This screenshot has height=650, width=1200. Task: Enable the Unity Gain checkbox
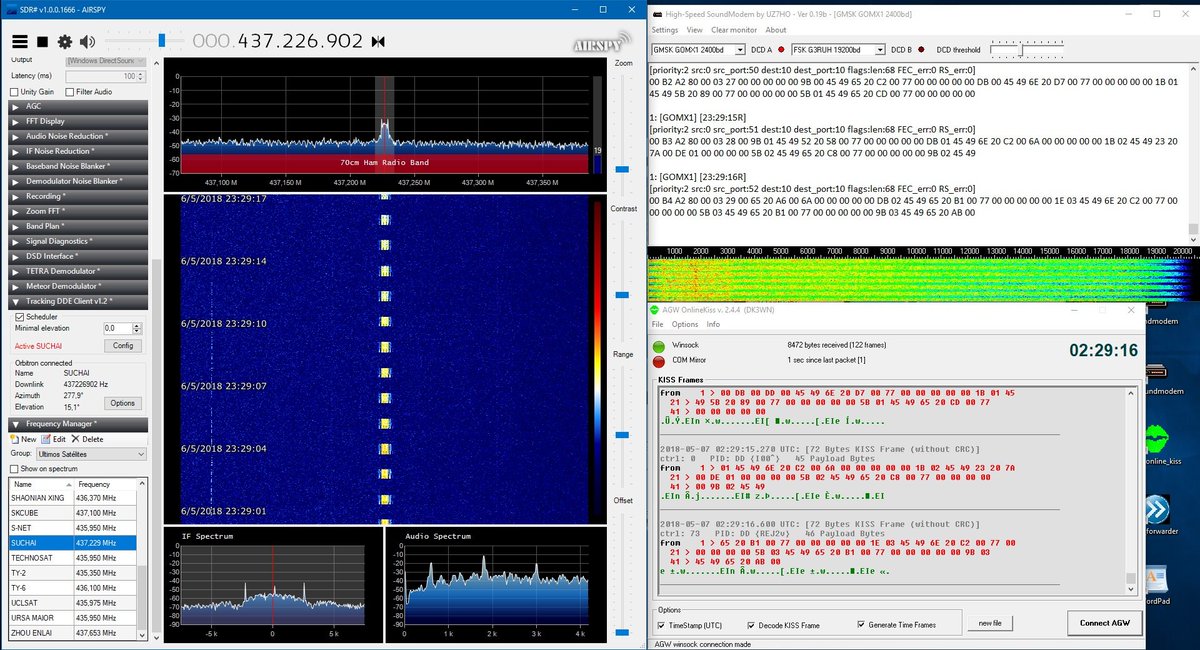point(14,92)
